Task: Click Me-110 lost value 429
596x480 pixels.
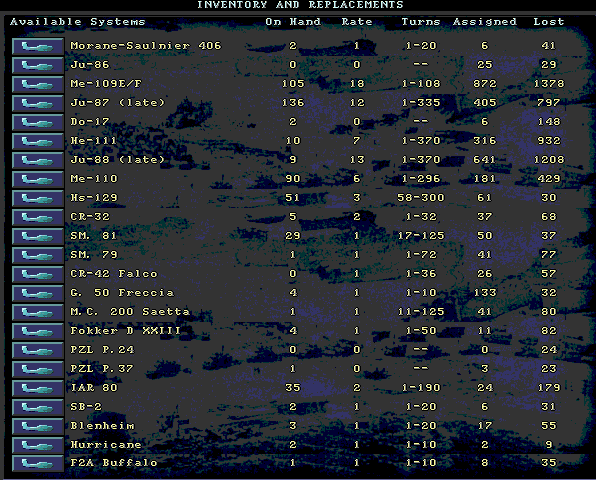Action: tap(549, 179)
